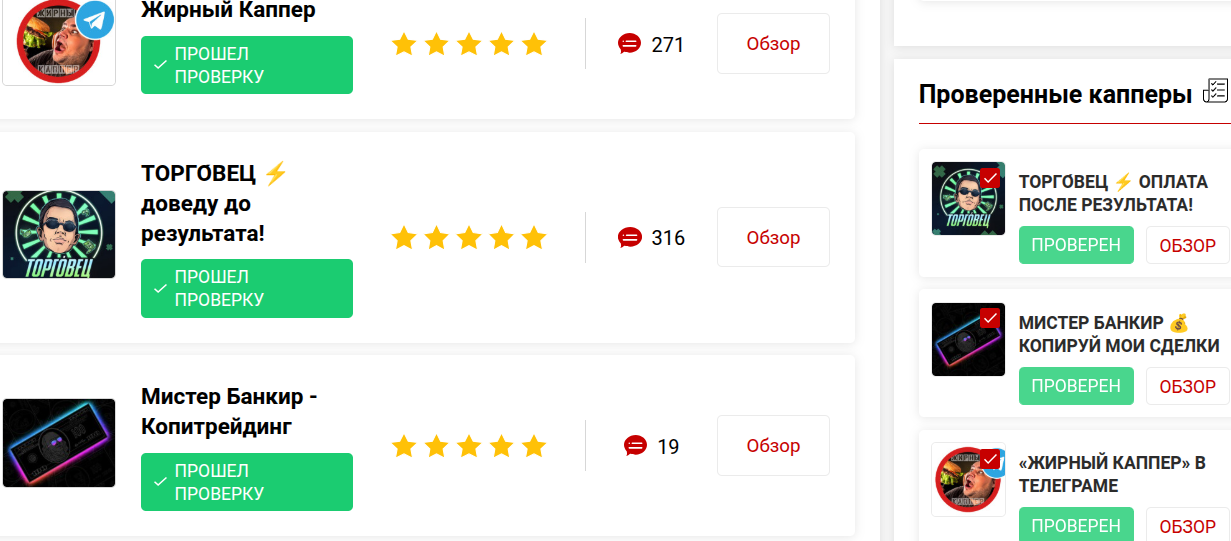Click ПРОШЕЛ ПРОВЕРКУ badge under ТОРГОВЕЦ
This screenshot has height=541, width=1231.
[x=247, y=288]
